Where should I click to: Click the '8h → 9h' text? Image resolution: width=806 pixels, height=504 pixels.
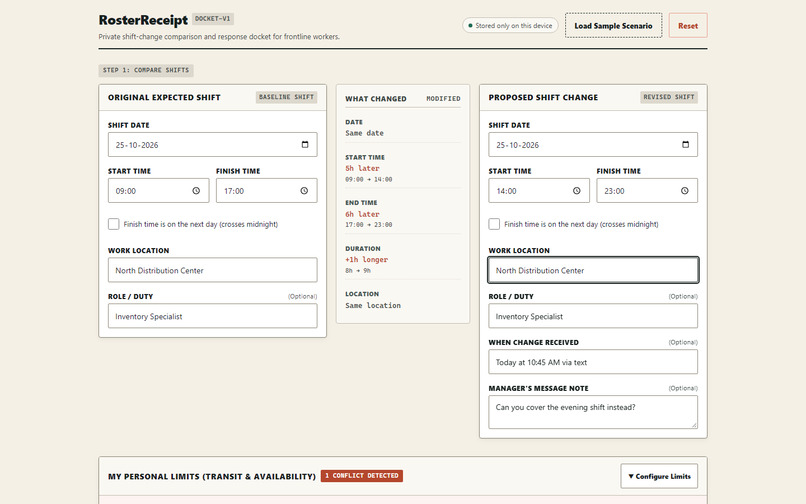(x=358, y=271)
